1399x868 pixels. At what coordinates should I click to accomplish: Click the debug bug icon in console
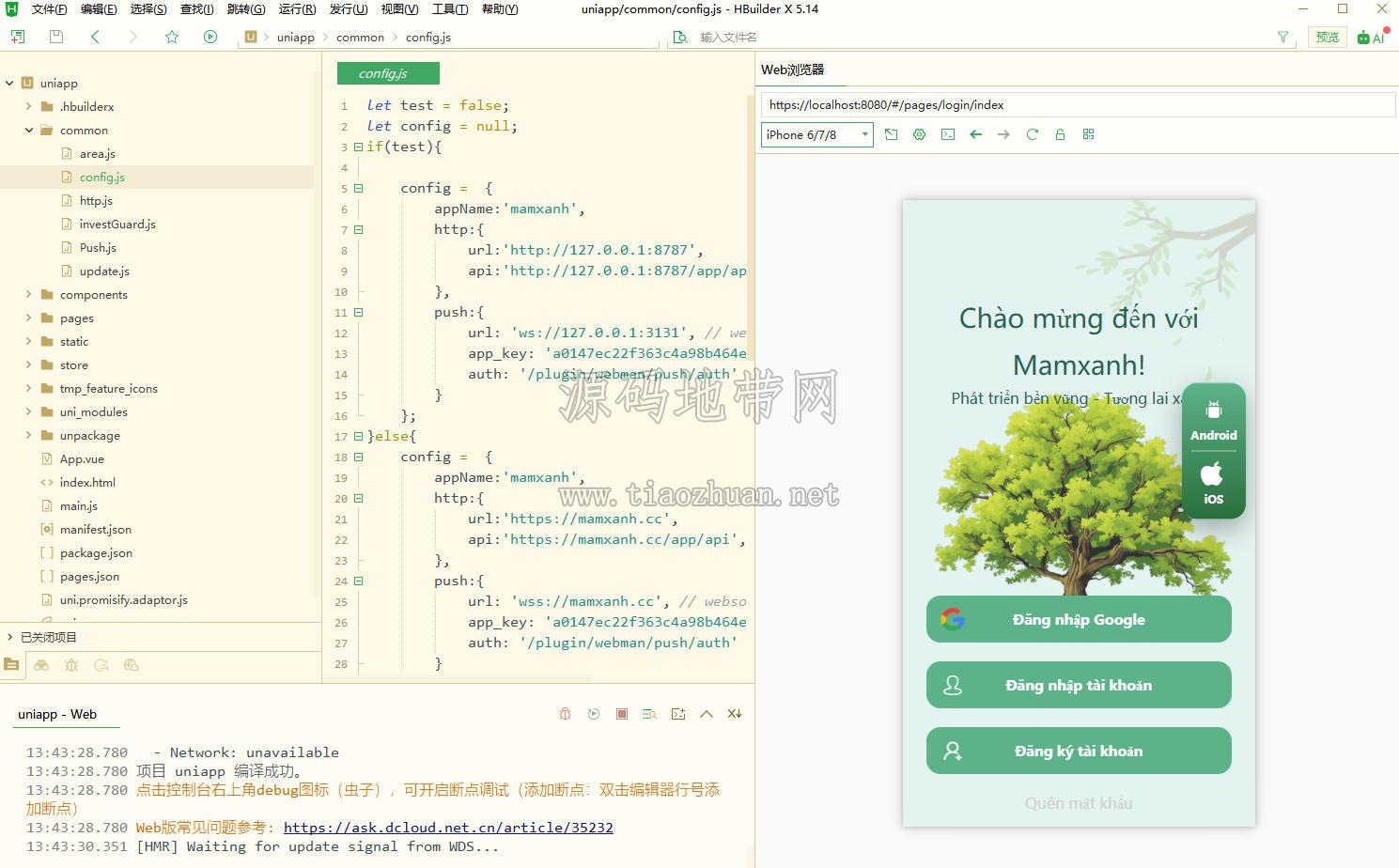tap(565, 714)
